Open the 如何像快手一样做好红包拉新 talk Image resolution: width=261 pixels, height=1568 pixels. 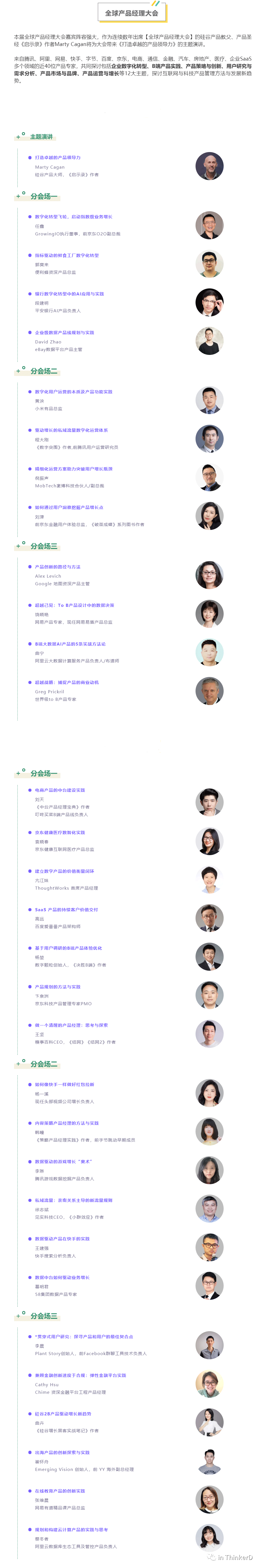[x=65, y=1085]
